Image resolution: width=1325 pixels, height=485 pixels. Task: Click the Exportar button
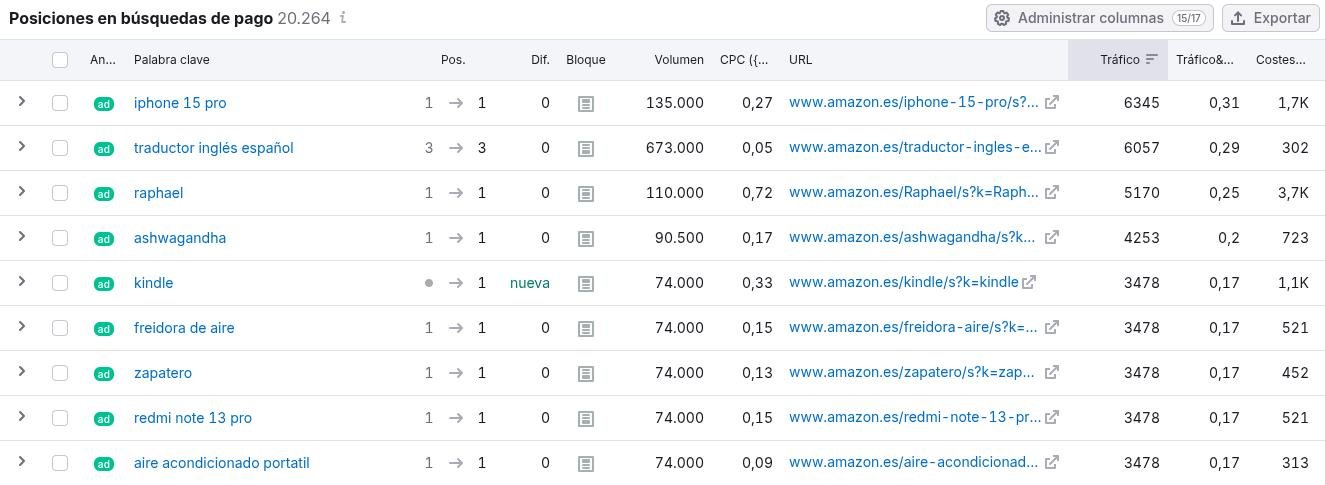tap(1271, 18)
